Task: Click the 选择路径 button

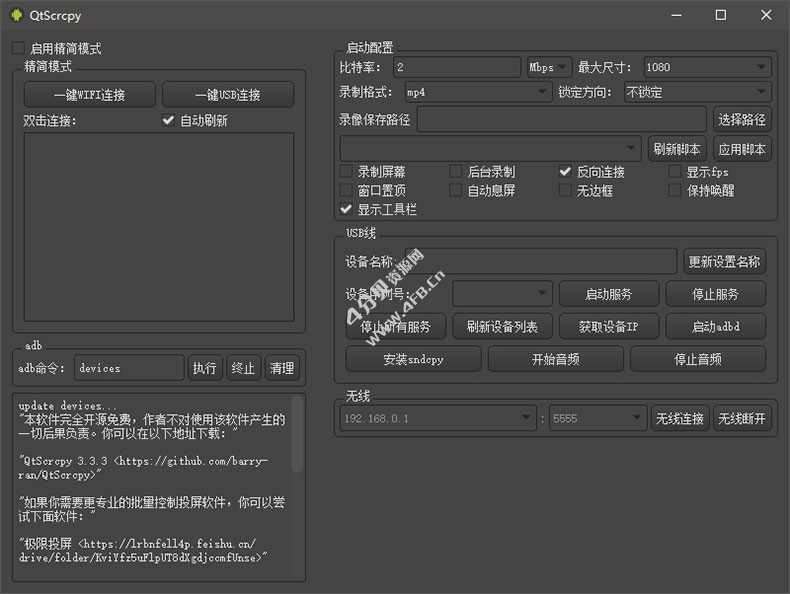Action: pos(742,119)
